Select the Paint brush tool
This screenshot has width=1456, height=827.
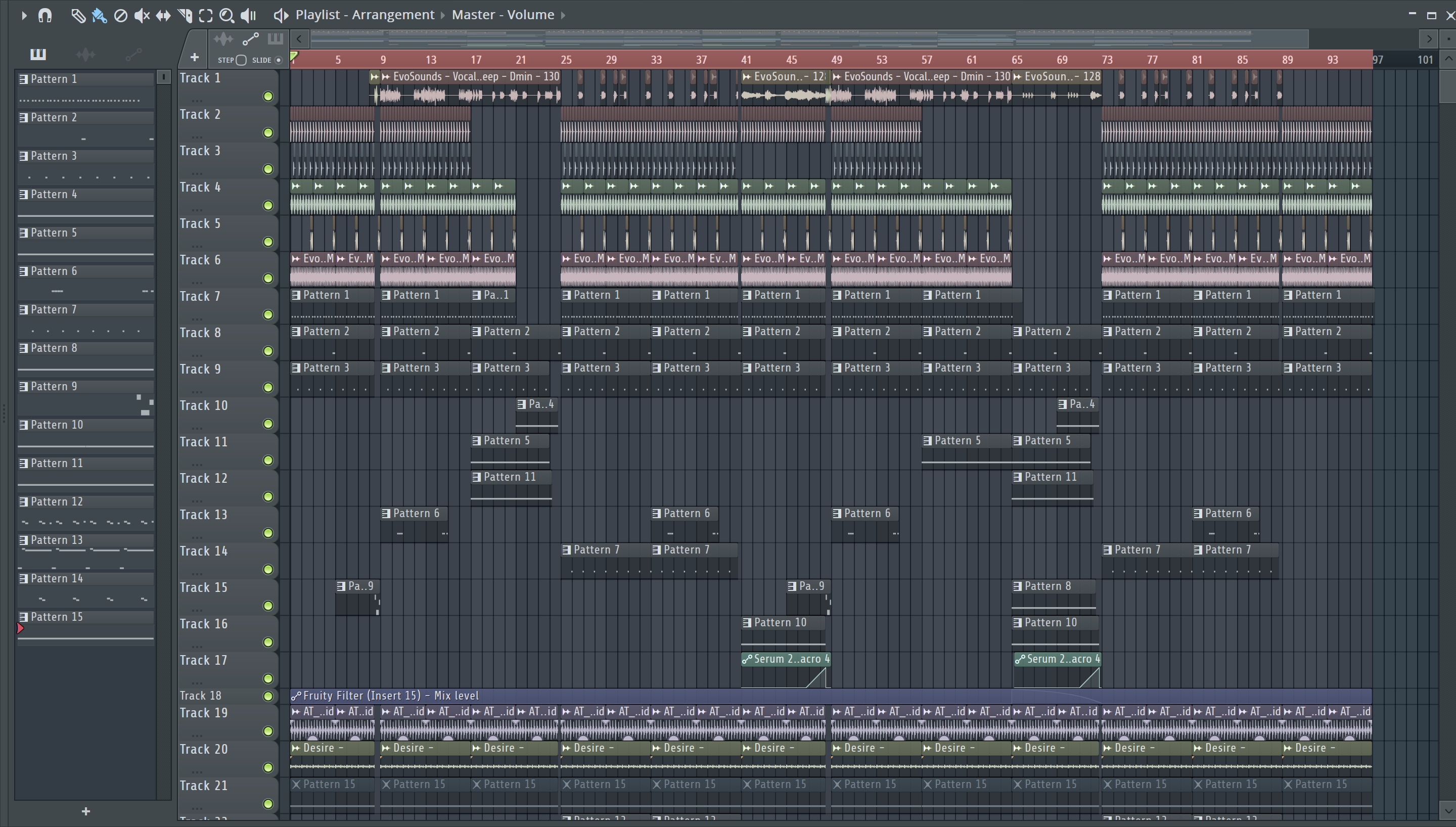click(100, 15)
